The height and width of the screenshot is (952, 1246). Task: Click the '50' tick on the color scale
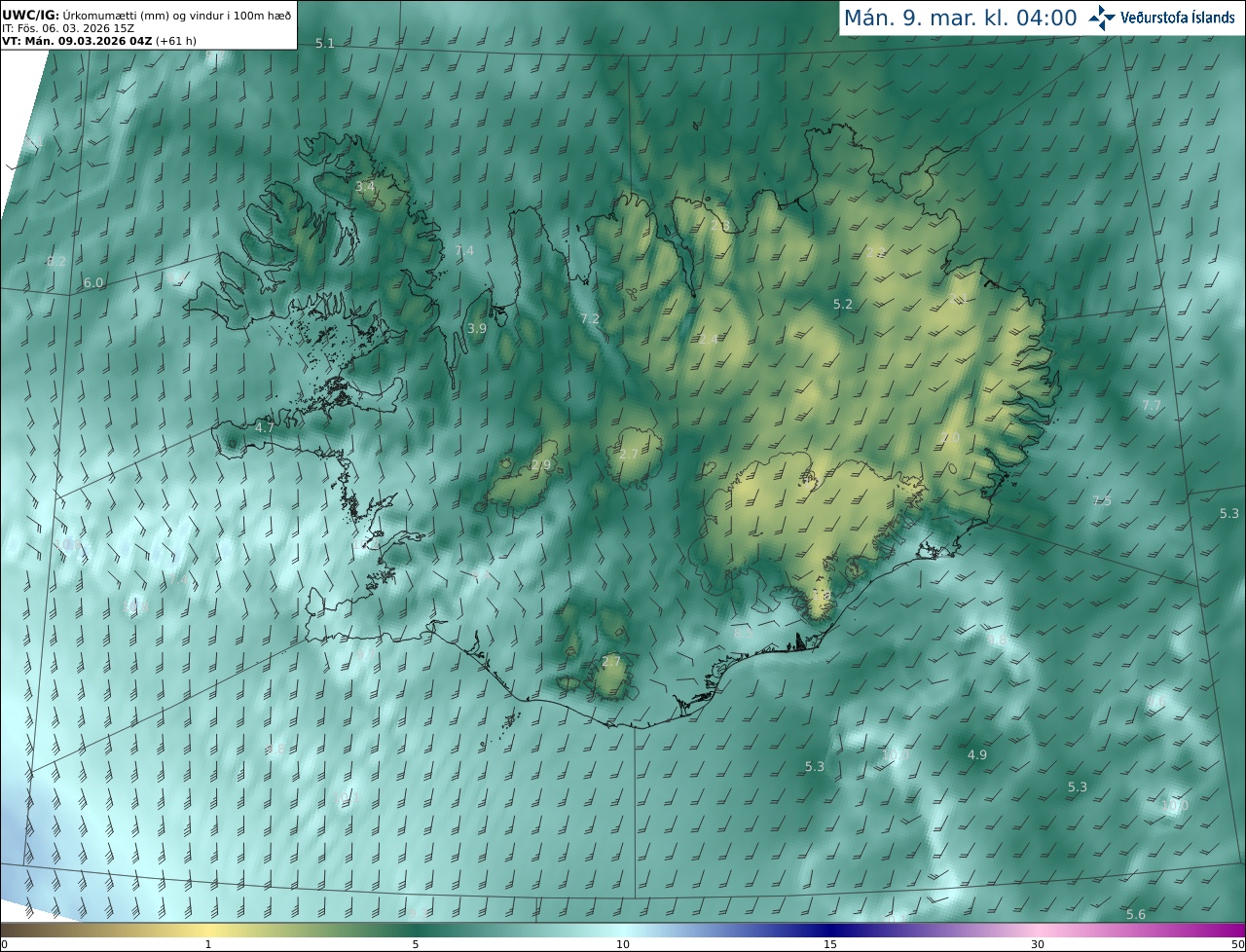1237,944
